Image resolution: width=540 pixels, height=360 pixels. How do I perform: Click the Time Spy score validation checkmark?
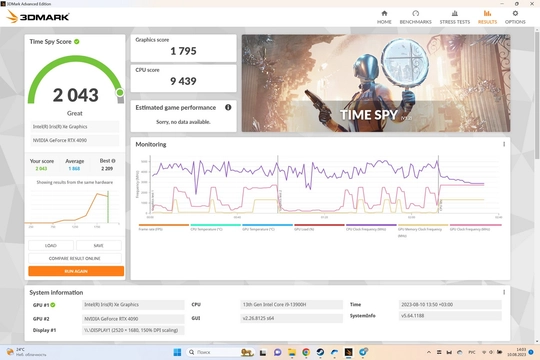[x=76, y=42]
